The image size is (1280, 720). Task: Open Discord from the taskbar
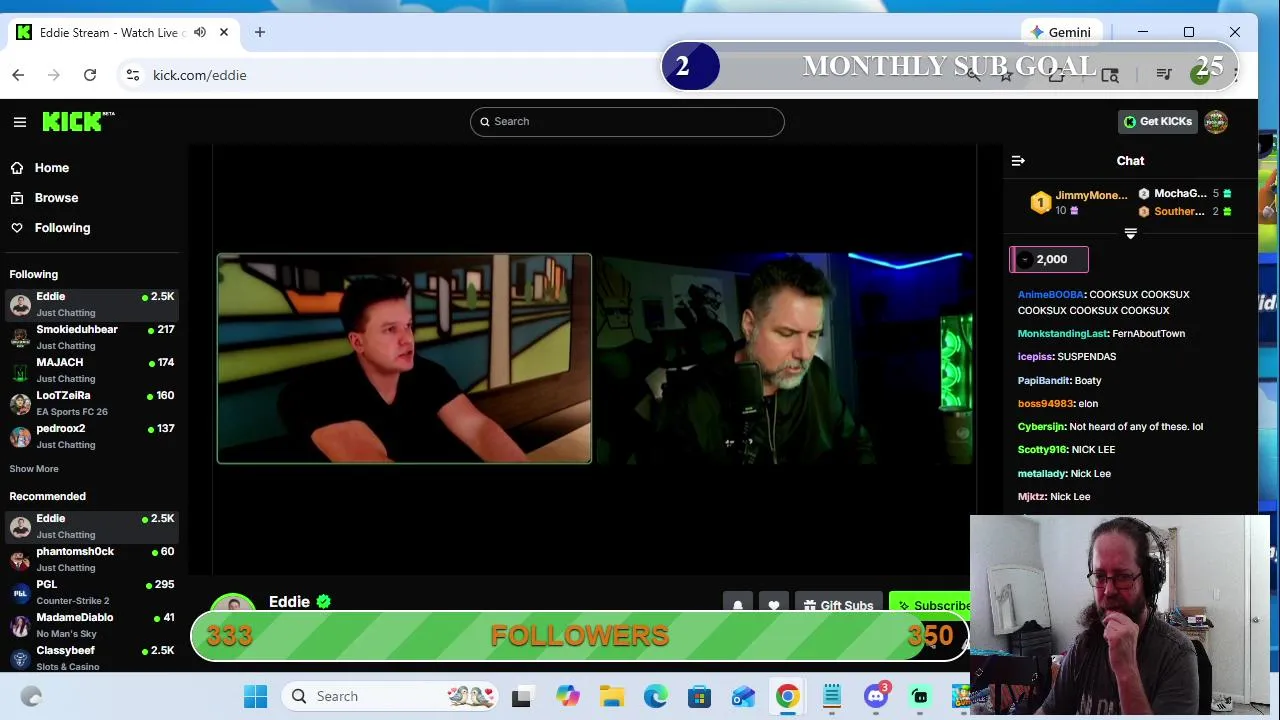[x=877, y=696]
